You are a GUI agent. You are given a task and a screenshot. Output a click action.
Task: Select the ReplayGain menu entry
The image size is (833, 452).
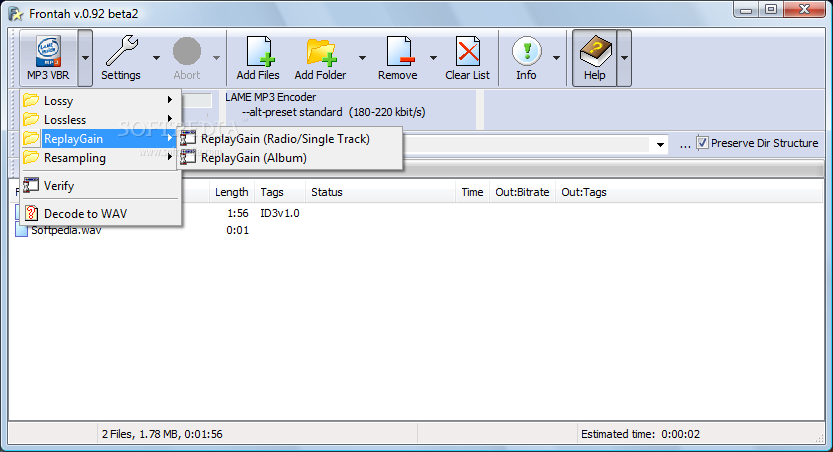click(x=100, y=139)
